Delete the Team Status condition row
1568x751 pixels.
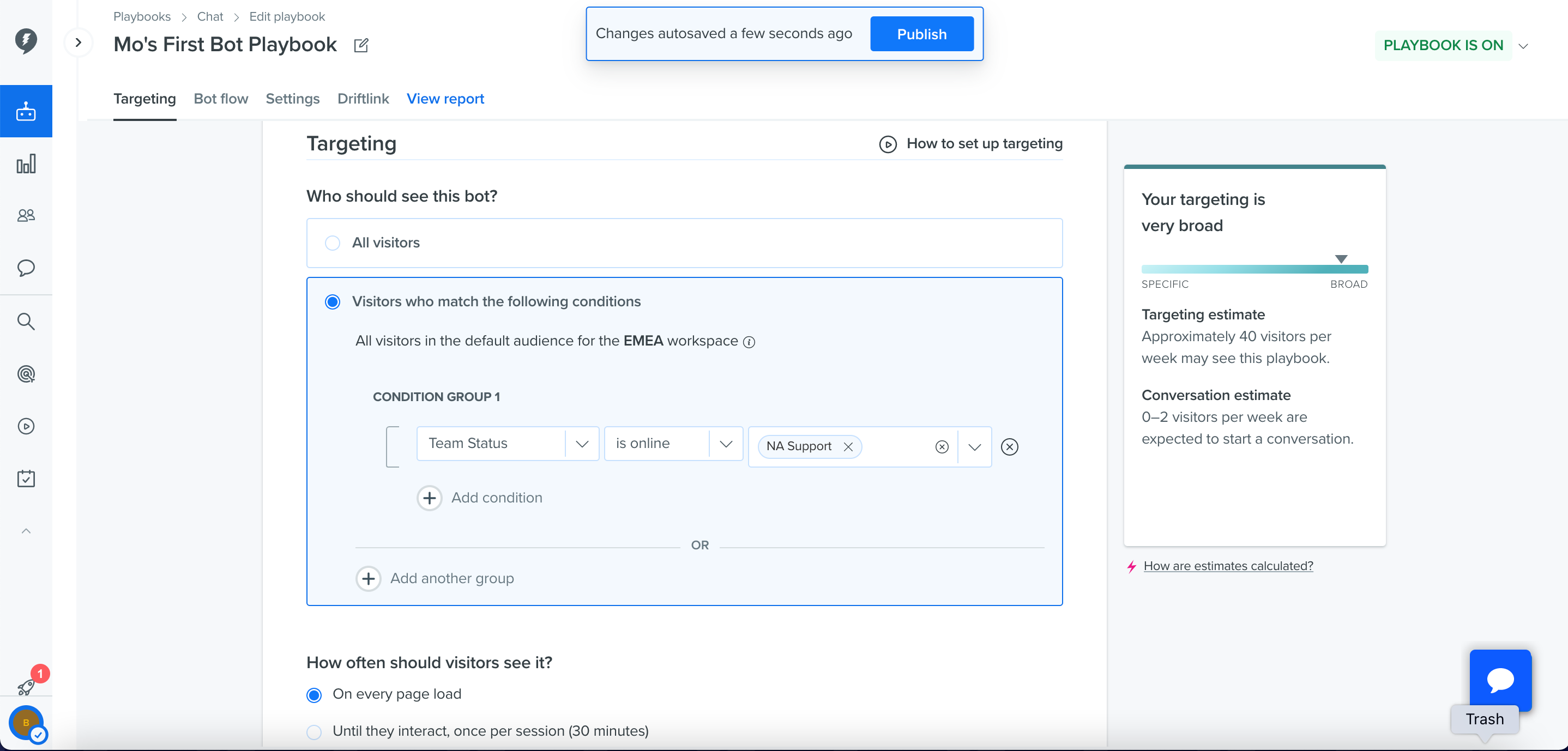tap(1009, 447)
